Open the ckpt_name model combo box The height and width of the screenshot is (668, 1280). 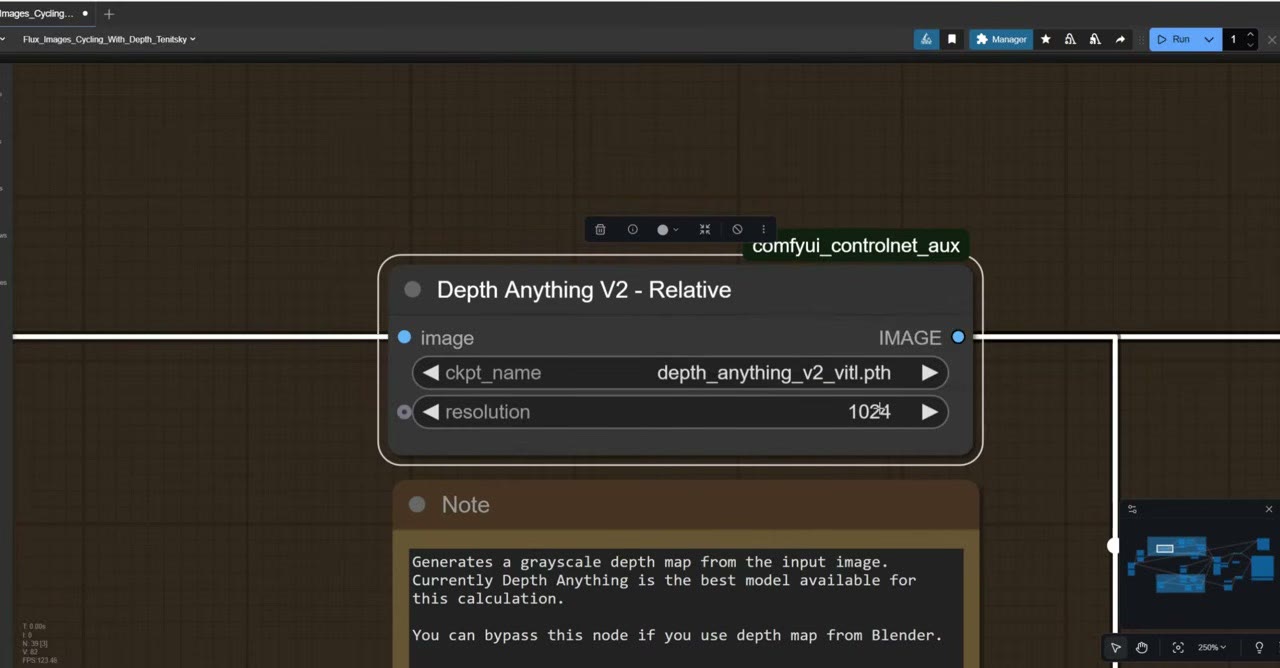680,373
